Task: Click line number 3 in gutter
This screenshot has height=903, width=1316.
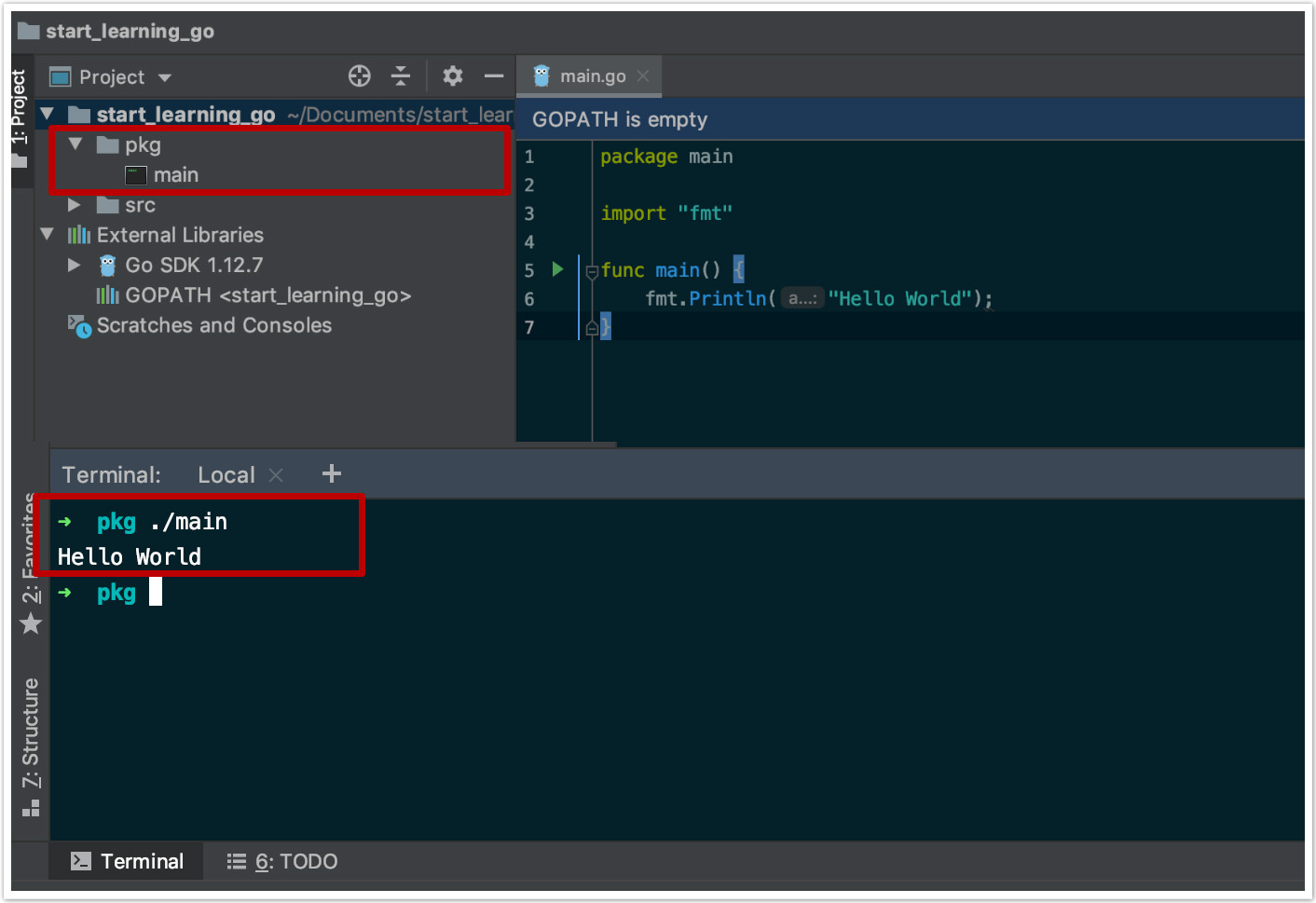Action: tap(529, 213)
